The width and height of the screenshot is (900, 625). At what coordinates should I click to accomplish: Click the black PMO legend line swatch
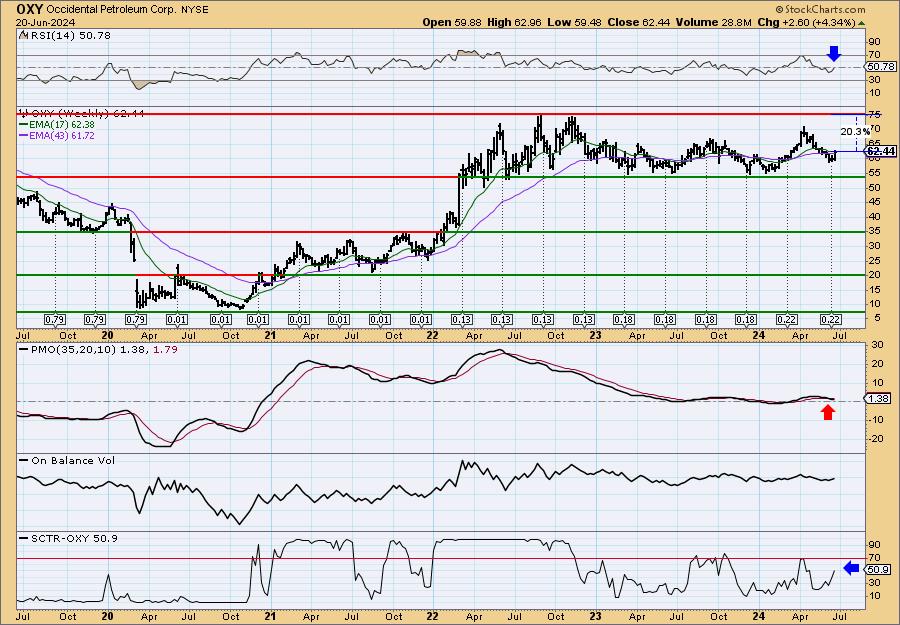coord(25,348)
